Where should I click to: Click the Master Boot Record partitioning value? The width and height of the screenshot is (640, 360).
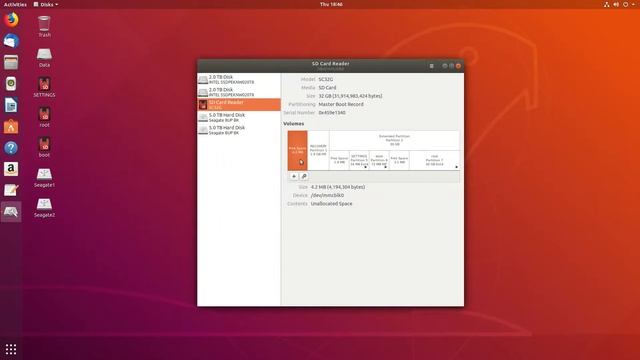coord(341,104)
